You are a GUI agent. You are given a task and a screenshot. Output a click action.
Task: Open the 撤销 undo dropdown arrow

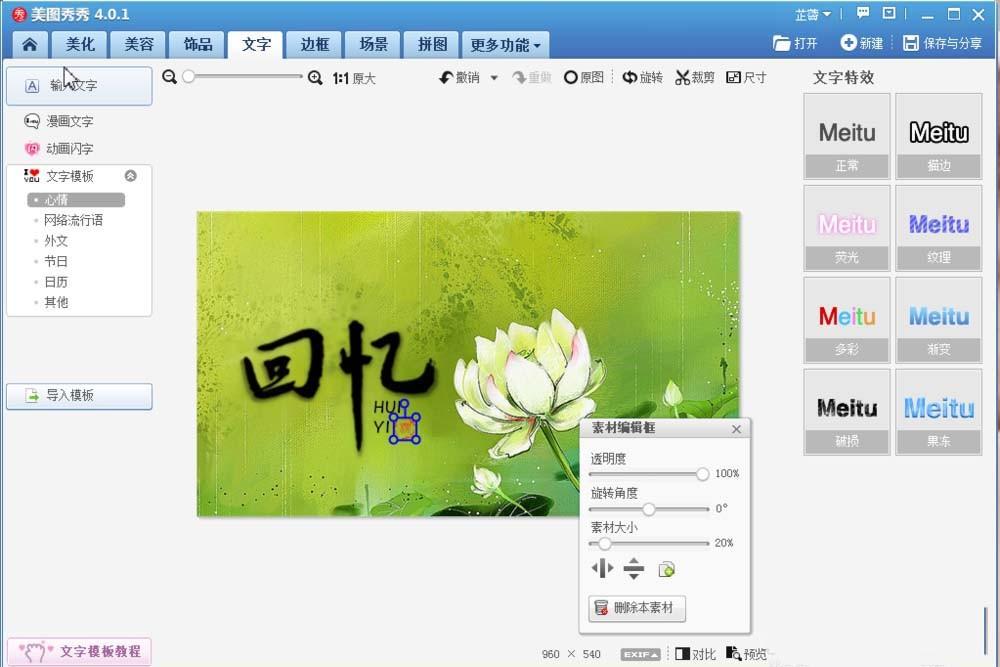point(494,77)
